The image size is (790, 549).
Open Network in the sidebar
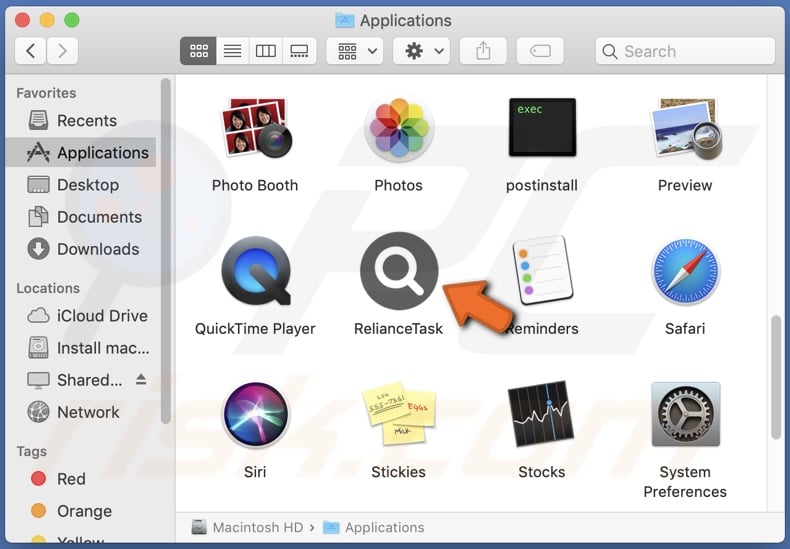tap(81, 413)
